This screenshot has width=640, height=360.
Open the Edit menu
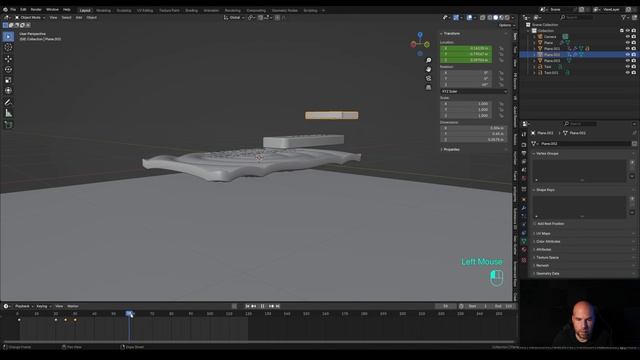tap(23, 10)
